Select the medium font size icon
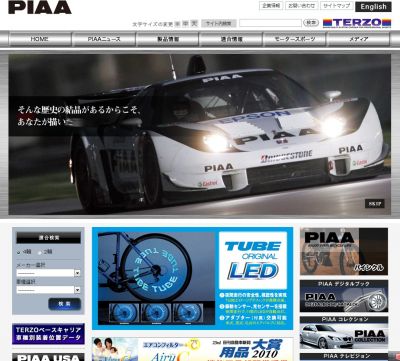 (x=186, y=23)
